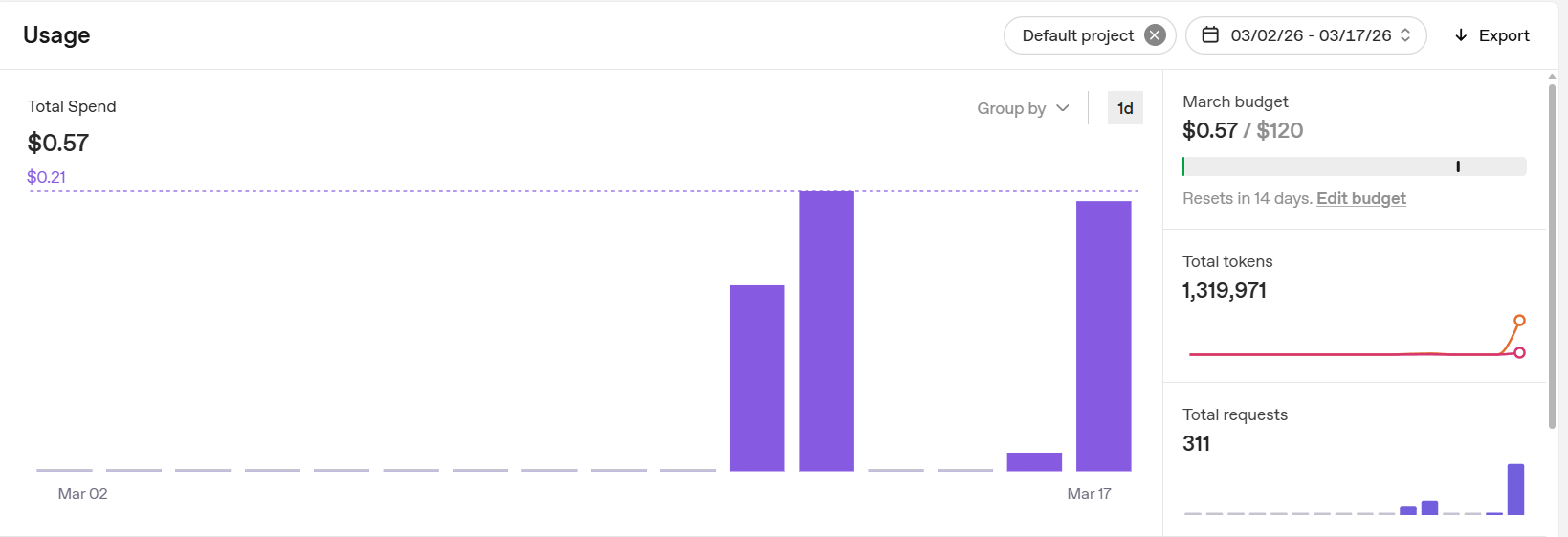Click the Export download arrow icon
This screenshot has height=537, width=1568.
tap(1461, 35)
